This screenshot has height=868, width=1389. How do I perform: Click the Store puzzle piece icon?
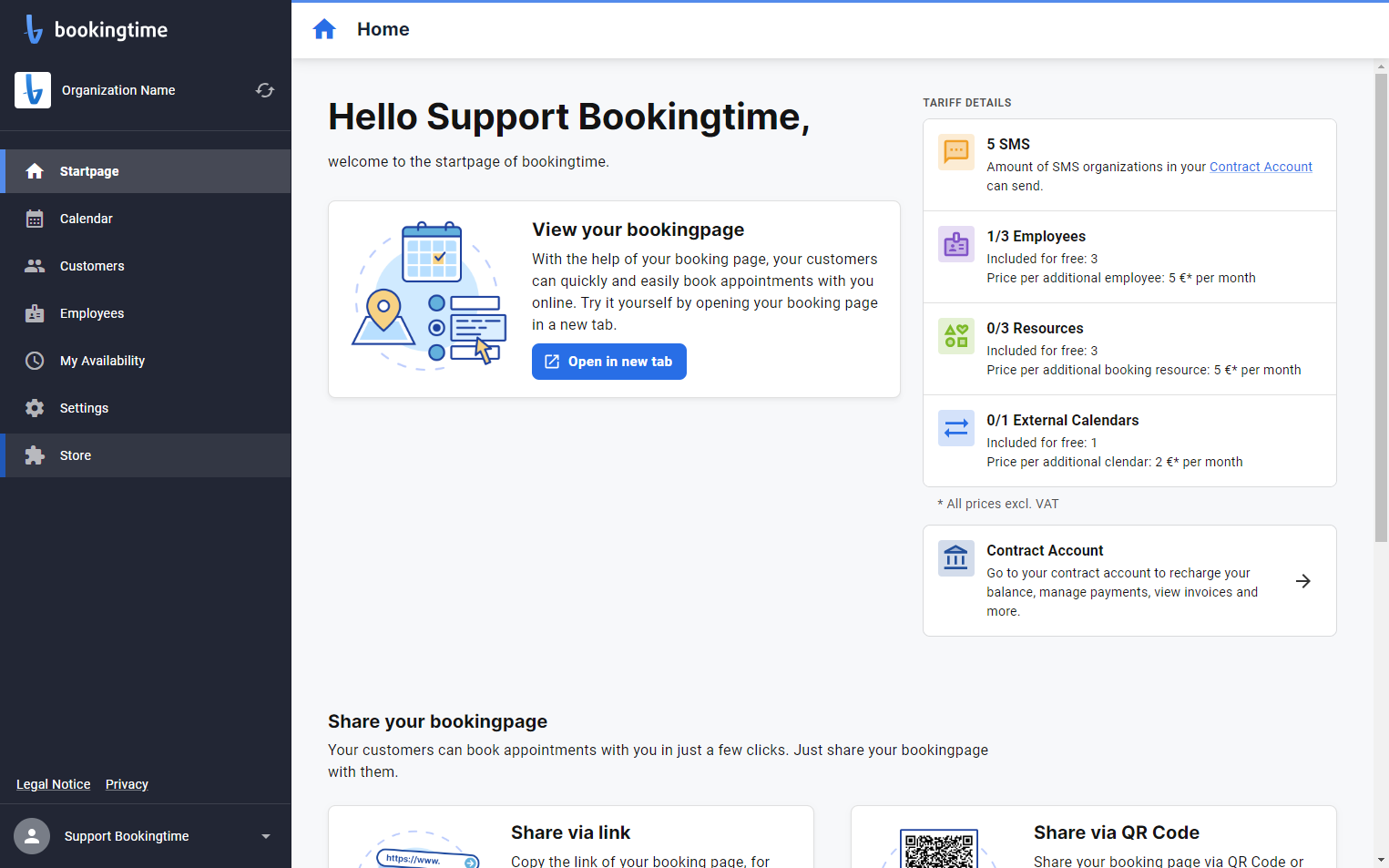(35, 455)
